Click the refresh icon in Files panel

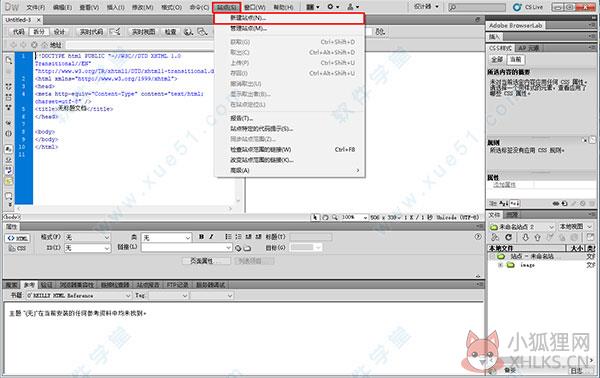pos(508,238)
